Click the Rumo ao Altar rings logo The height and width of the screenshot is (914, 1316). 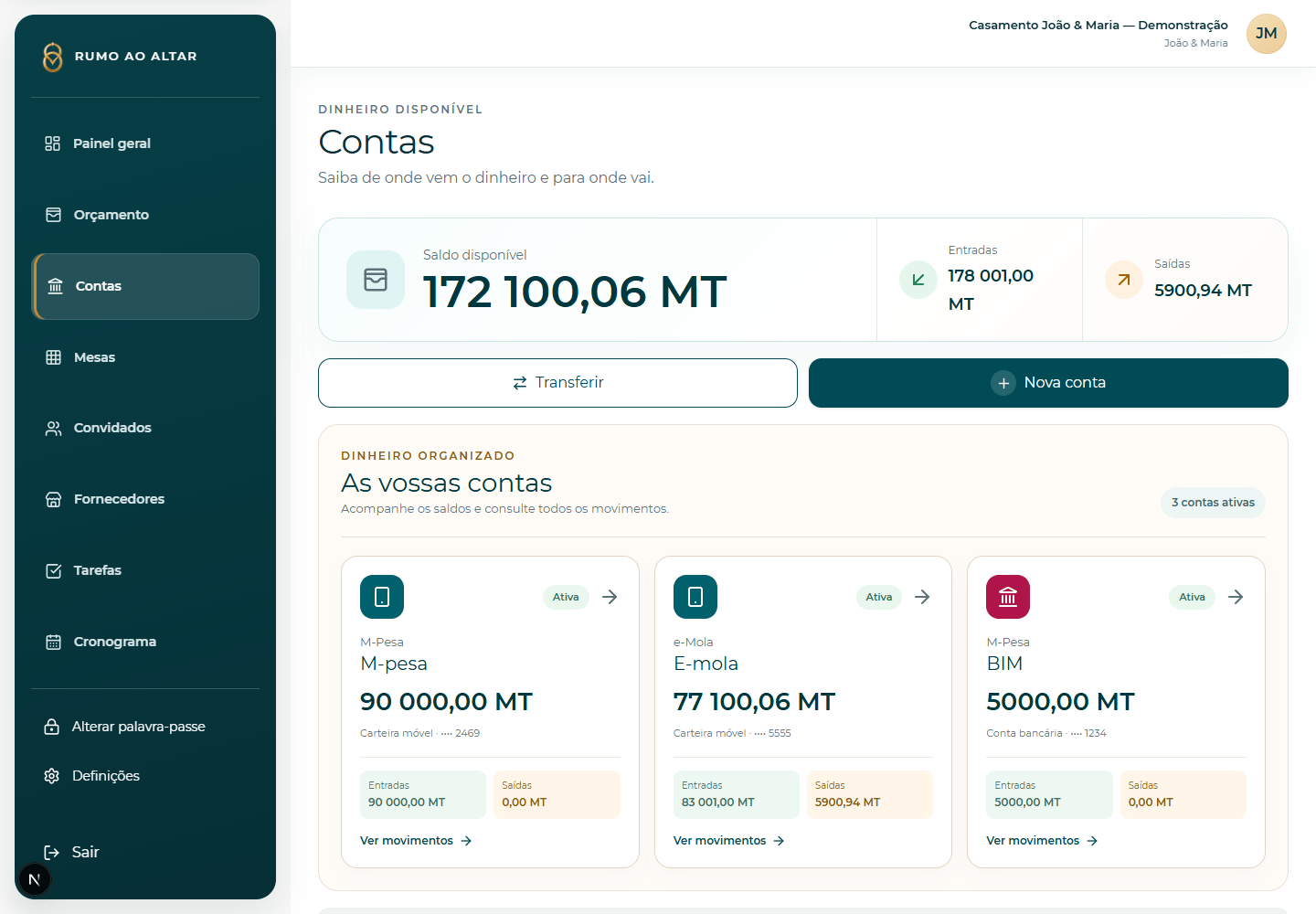pos(53,57)
